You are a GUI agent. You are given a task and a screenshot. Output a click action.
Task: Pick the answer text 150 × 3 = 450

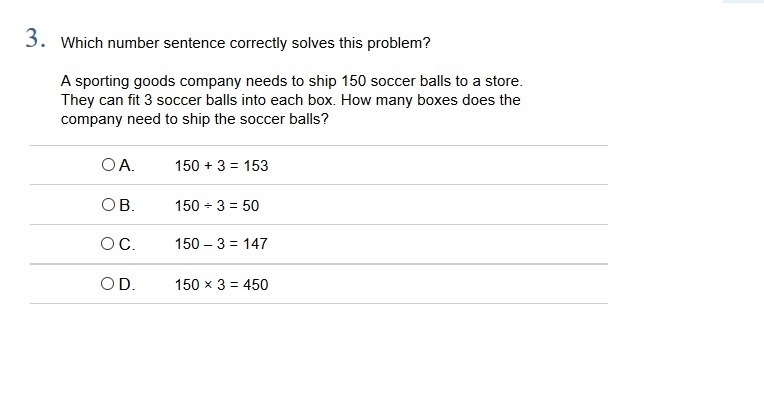pyautogui.click(x=222, y=285)
